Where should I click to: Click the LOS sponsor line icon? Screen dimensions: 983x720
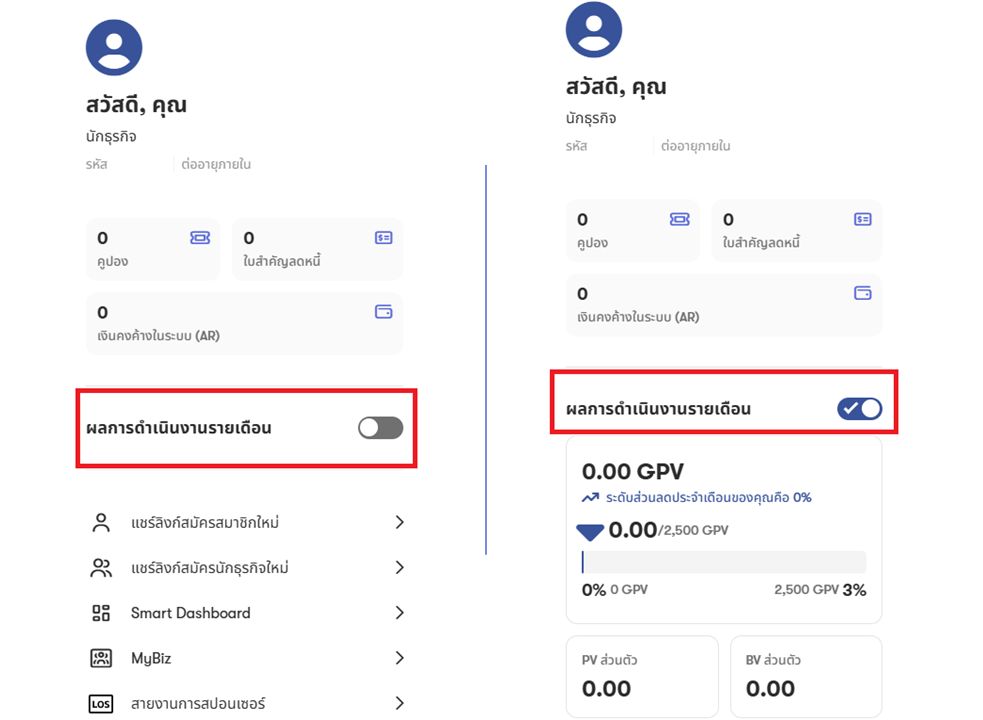[101, 704]
